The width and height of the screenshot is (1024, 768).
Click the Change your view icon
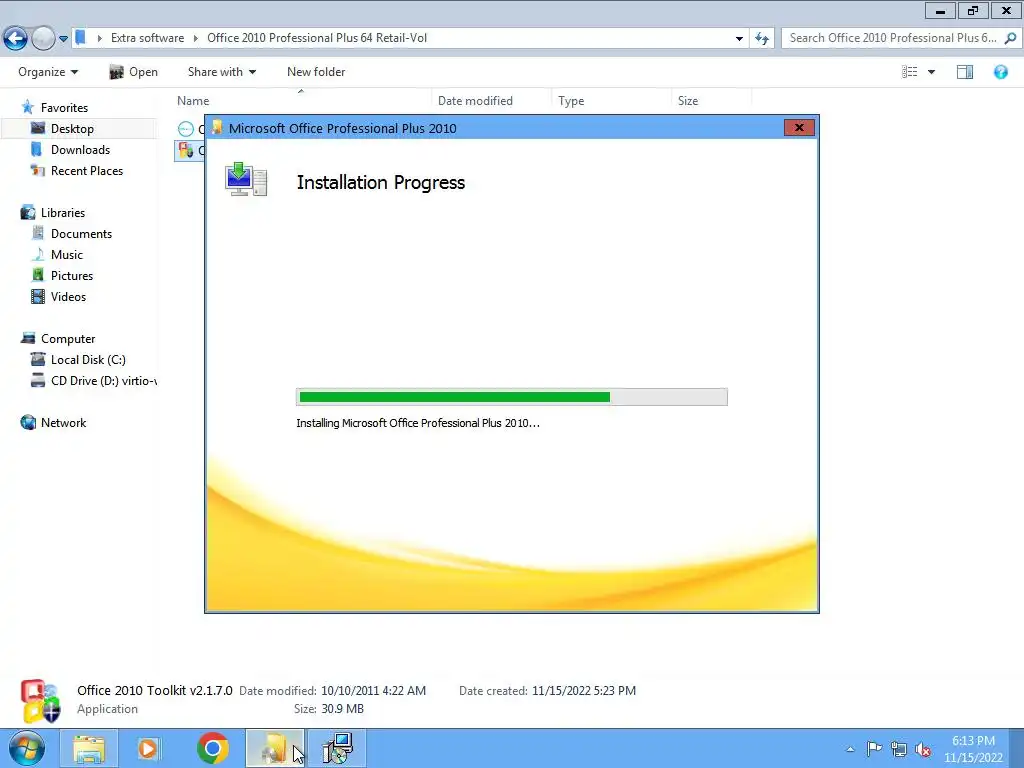point(910,72)
